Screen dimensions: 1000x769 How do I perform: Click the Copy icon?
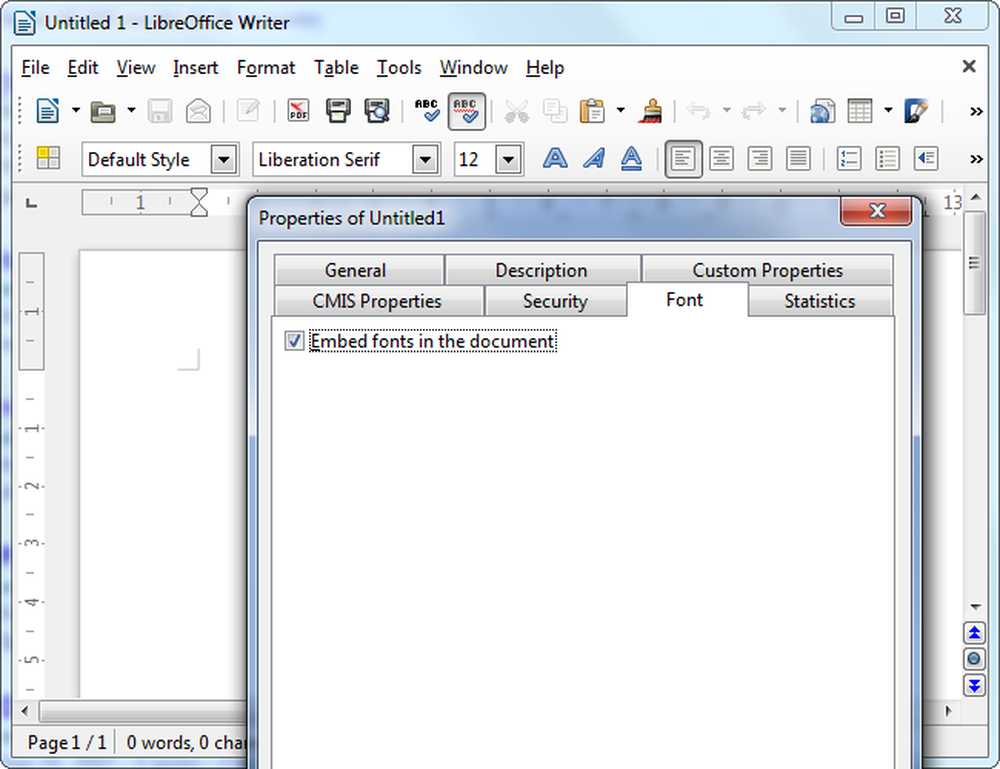pos(555,111)
